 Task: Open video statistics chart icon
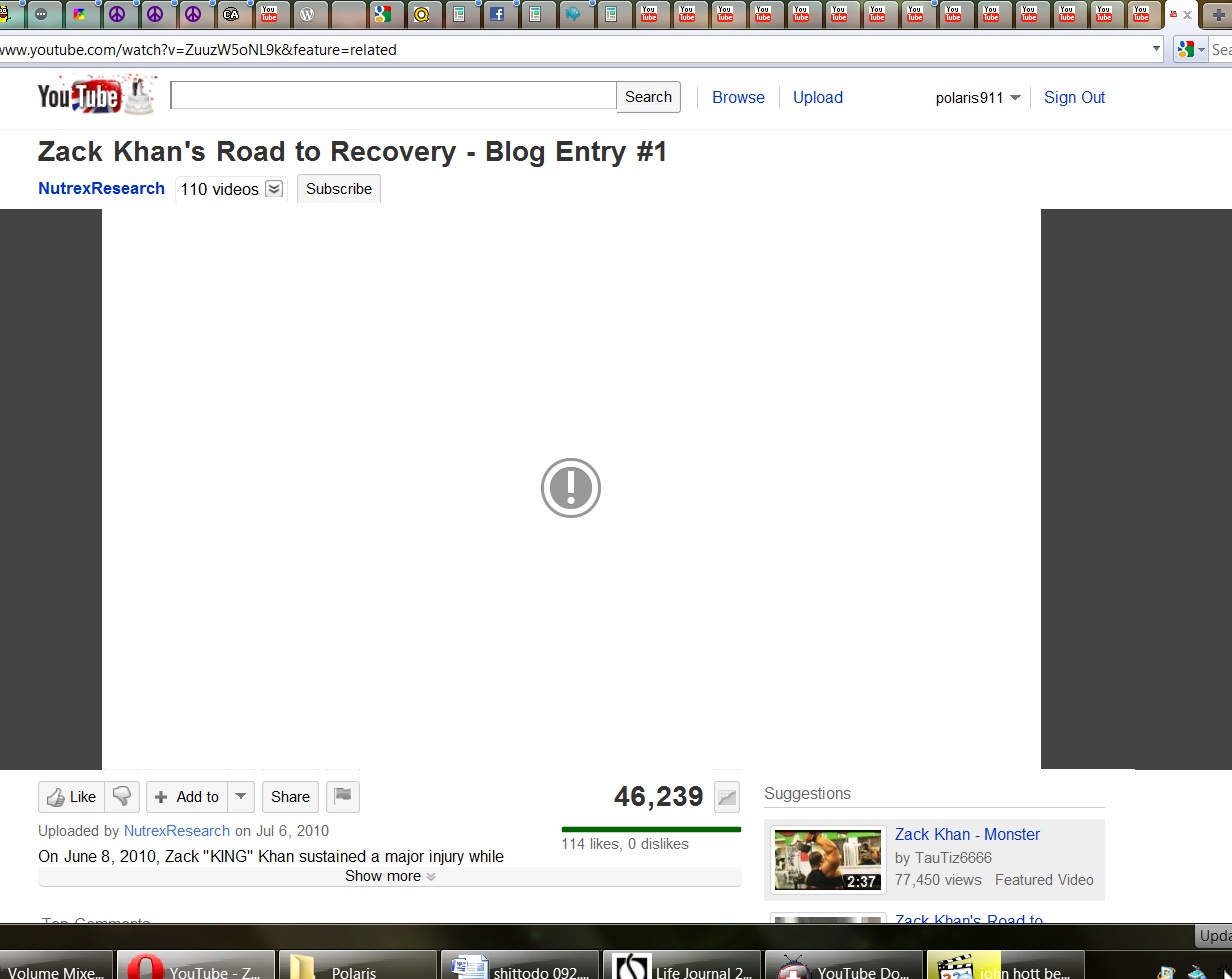click(727, 797)
